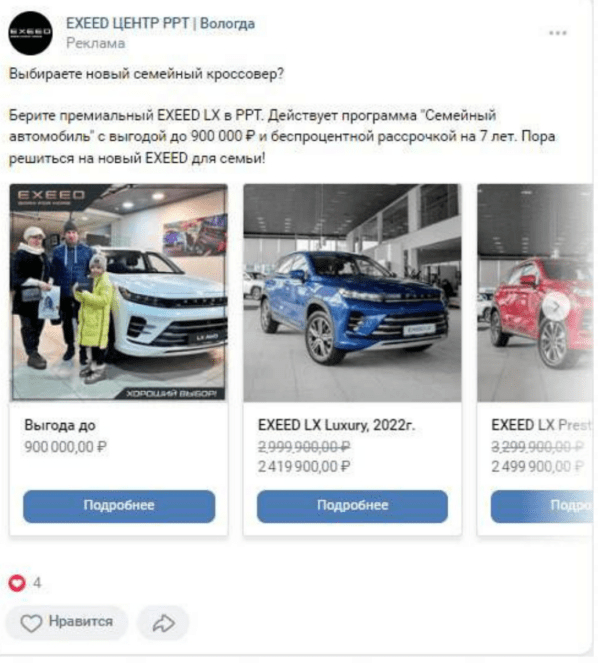Click the EXEED LX Prestige card title
600x663 pixels.
coord(542,425)
